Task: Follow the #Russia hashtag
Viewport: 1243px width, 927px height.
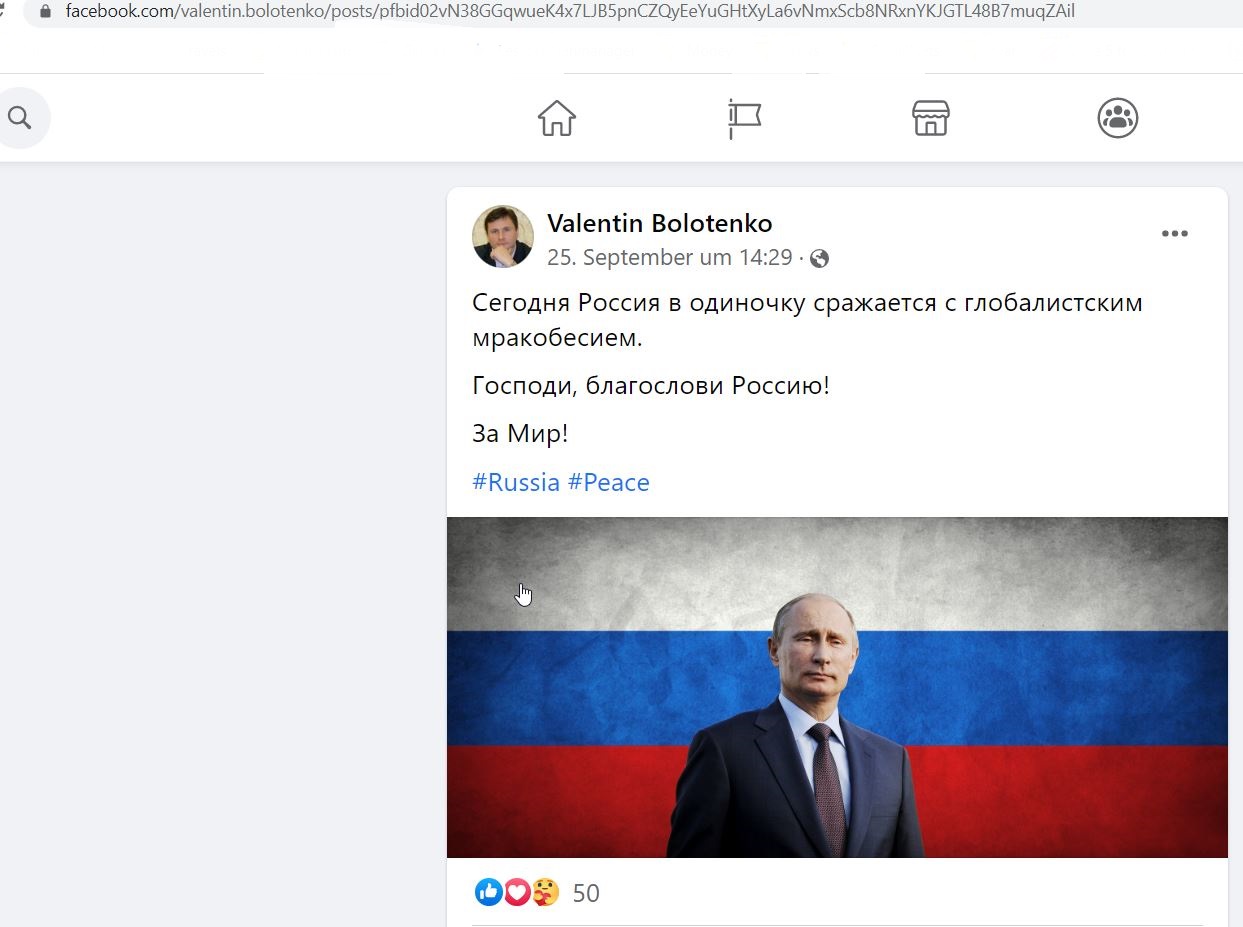Action: coord(516,482)
